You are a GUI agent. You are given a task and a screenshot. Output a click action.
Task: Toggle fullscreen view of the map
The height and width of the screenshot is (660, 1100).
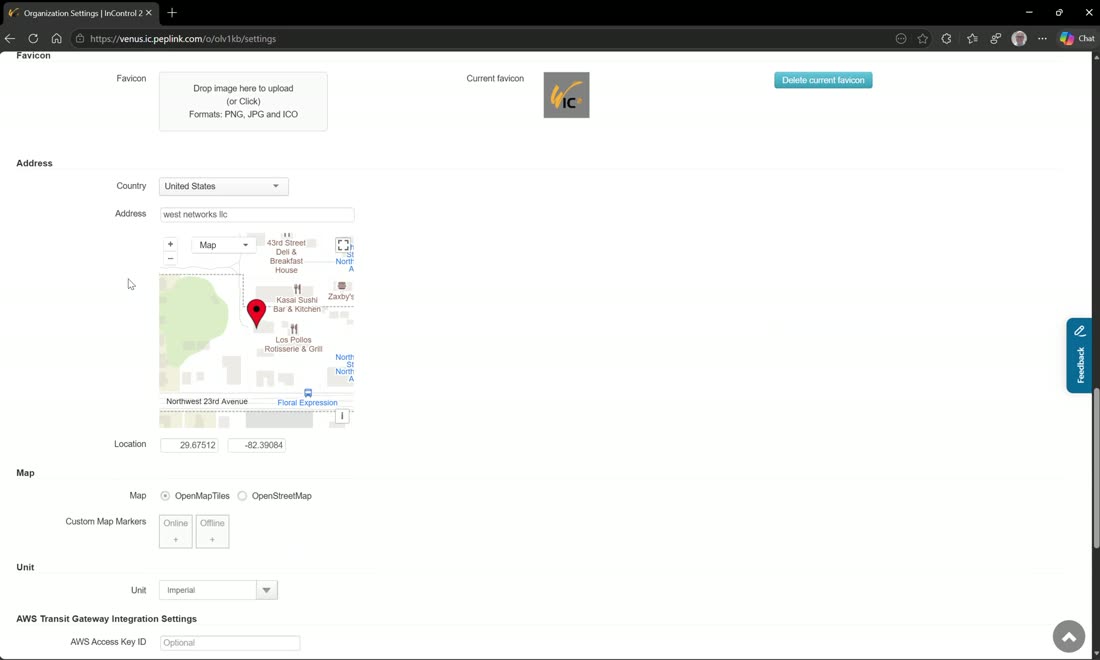(x=342, y=245)
